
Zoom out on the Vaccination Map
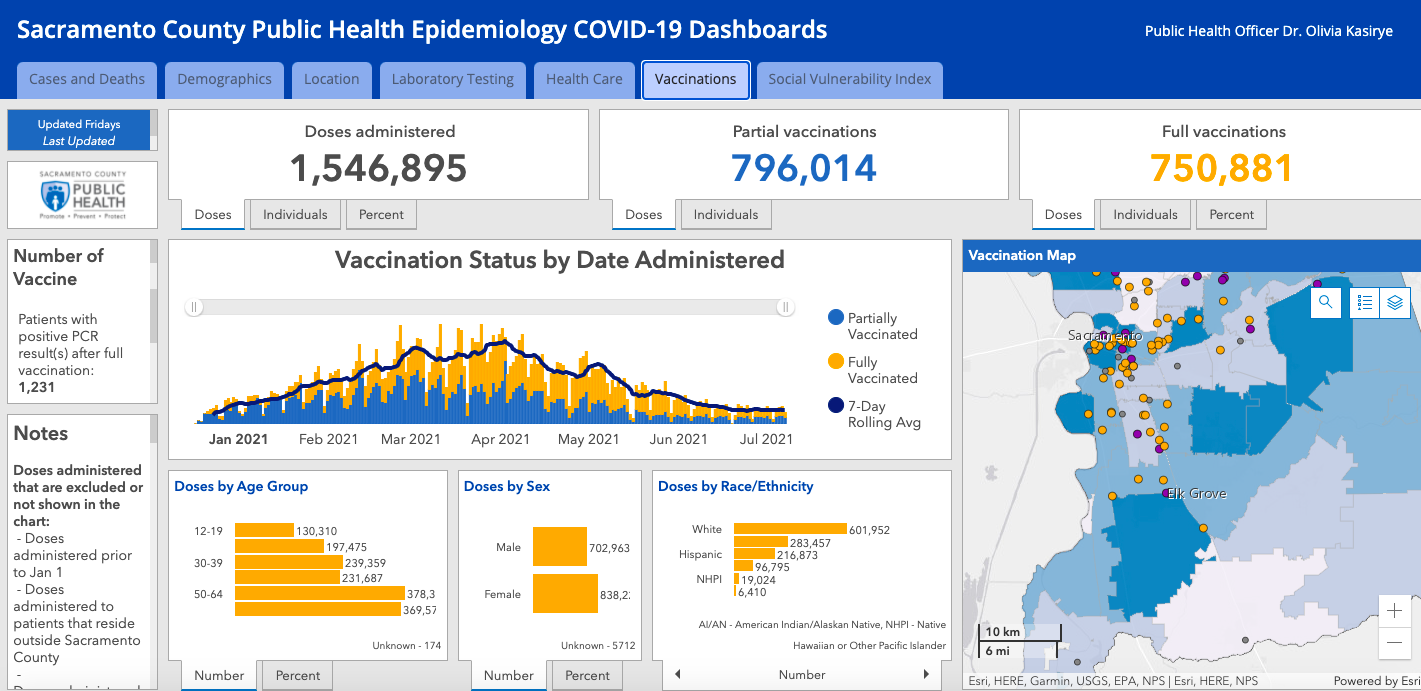(x=1394, y=643)
